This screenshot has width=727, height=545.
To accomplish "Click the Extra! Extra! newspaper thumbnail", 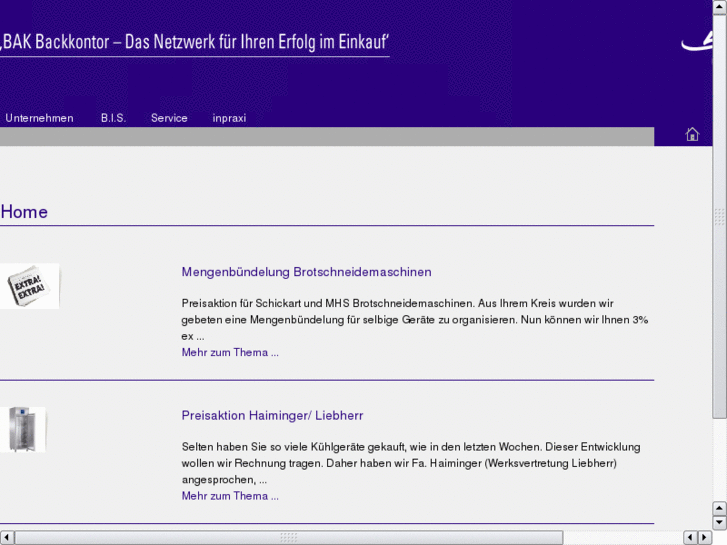I will click(29, 286).
